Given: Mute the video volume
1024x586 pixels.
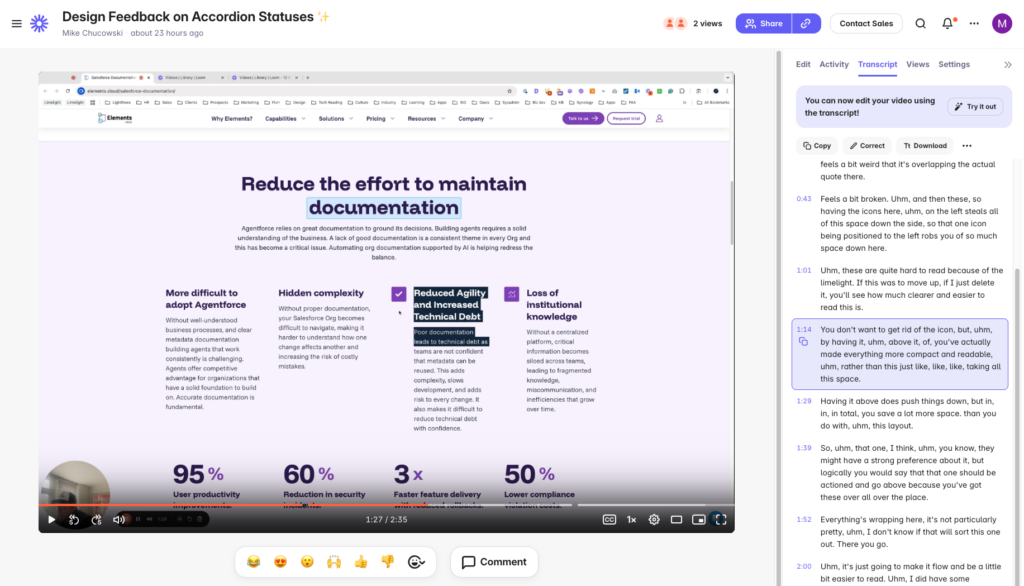Looking at the screenshot, I should coord(119,519).
